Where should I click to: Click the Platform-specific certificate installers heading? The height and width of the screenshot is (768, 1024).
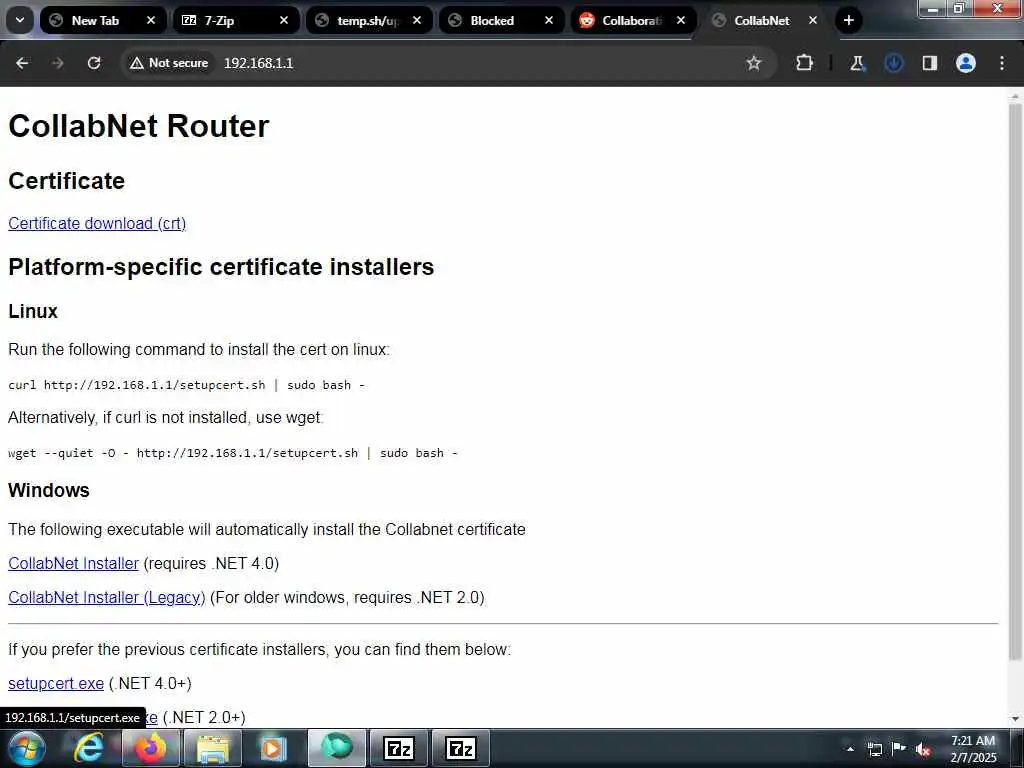pos(221,267)
